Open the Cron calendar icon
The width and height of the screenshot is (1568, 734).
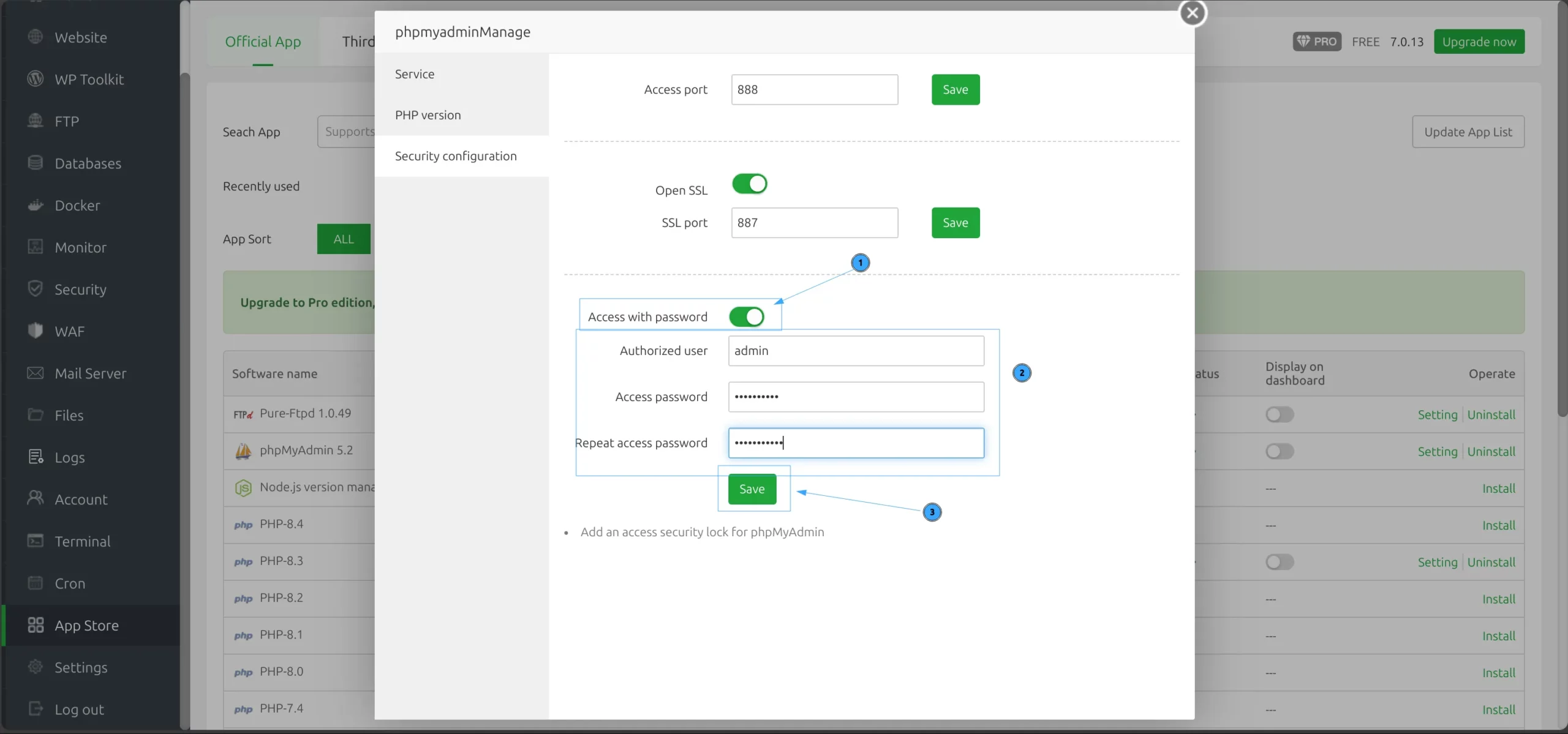click(36, 583)
